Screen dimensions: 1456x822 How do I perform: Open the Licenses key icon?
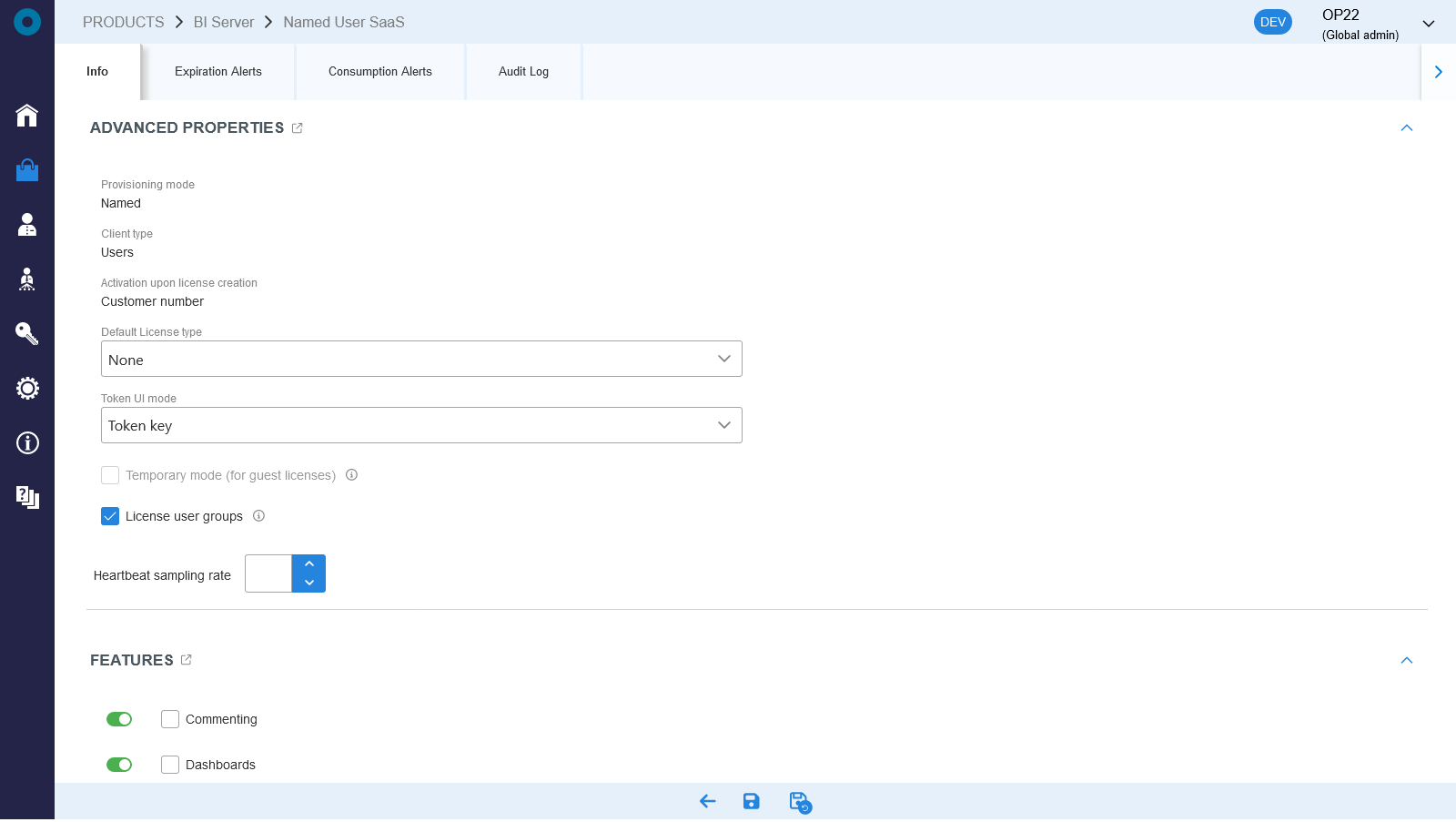(27, 334)
